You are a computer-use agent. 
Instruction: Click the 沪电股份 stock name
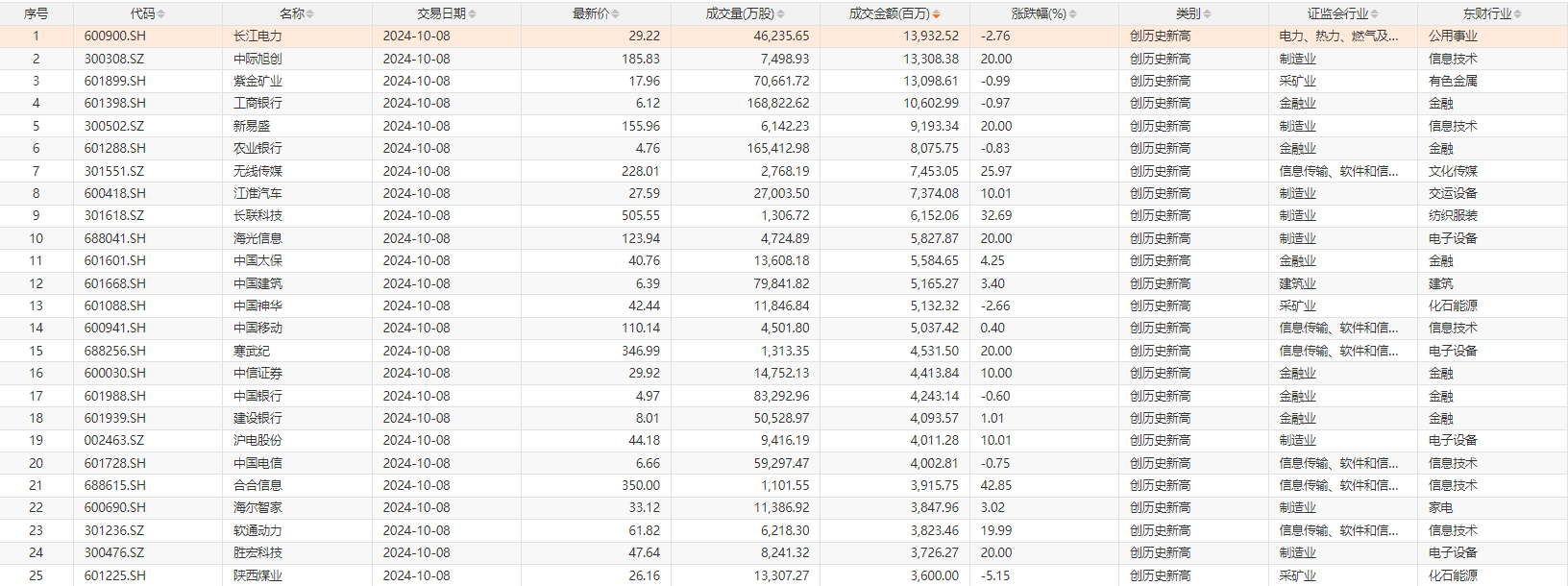click(257, 440)
